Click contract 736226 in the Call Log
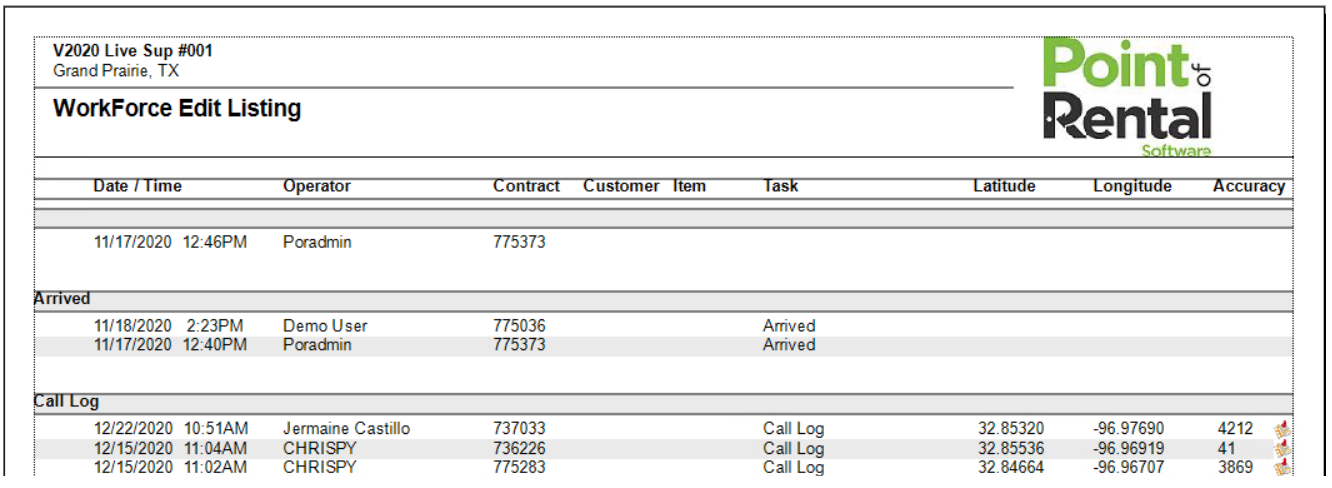This screenshot has width=1332, height=488. (x=519, y=448)
